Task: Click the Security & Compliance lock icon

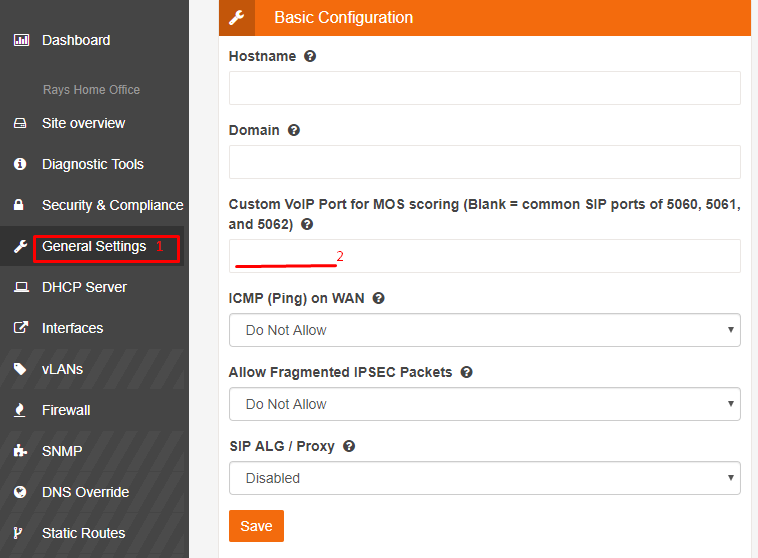Action: tap(18, 205)
